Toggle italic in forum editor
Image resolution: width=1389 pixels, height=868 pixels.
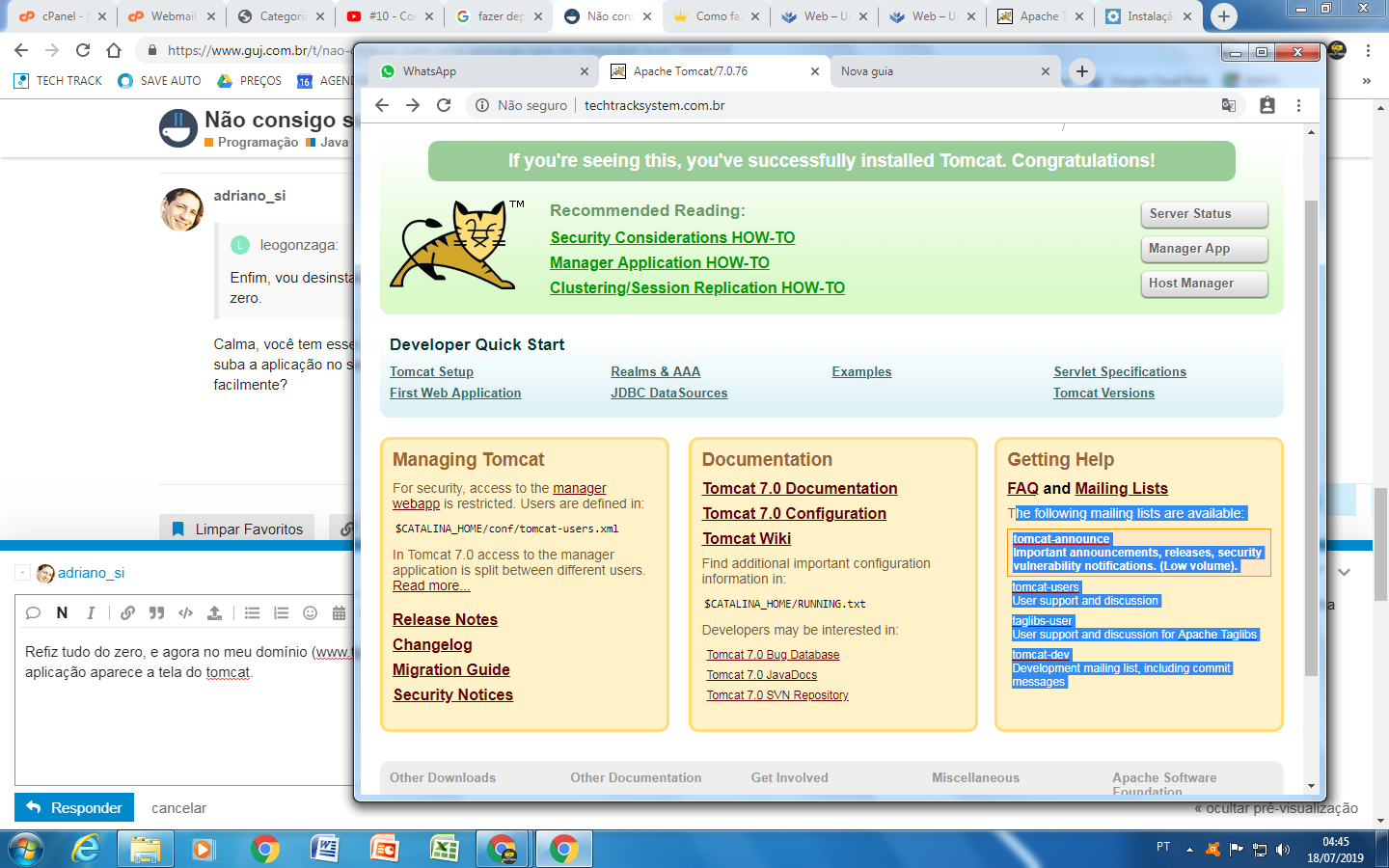point(91,612)
